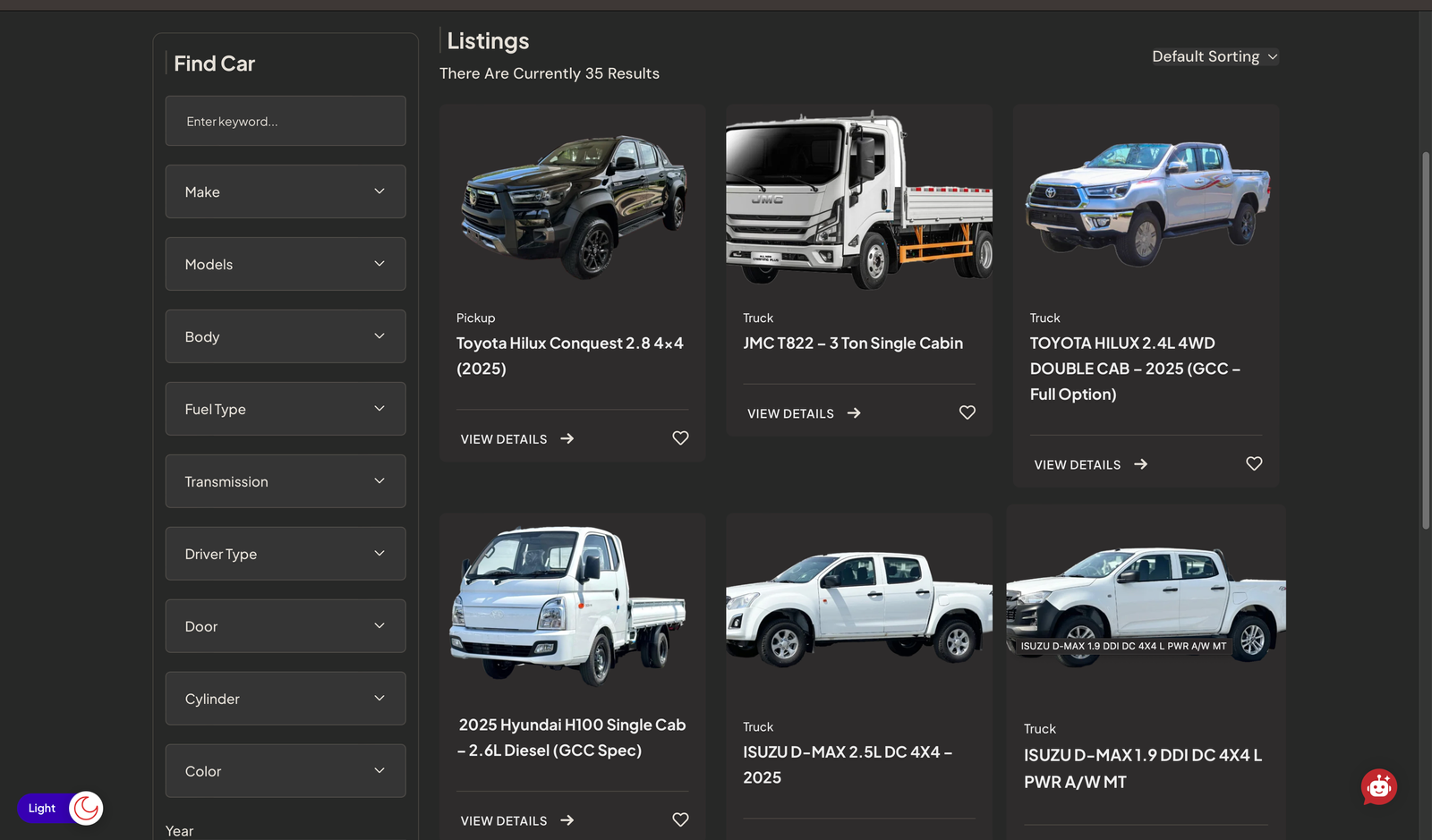Click ISUZU D-MAX 1.9 DDI photo
1432x840 pixels.
[1146, 604]
